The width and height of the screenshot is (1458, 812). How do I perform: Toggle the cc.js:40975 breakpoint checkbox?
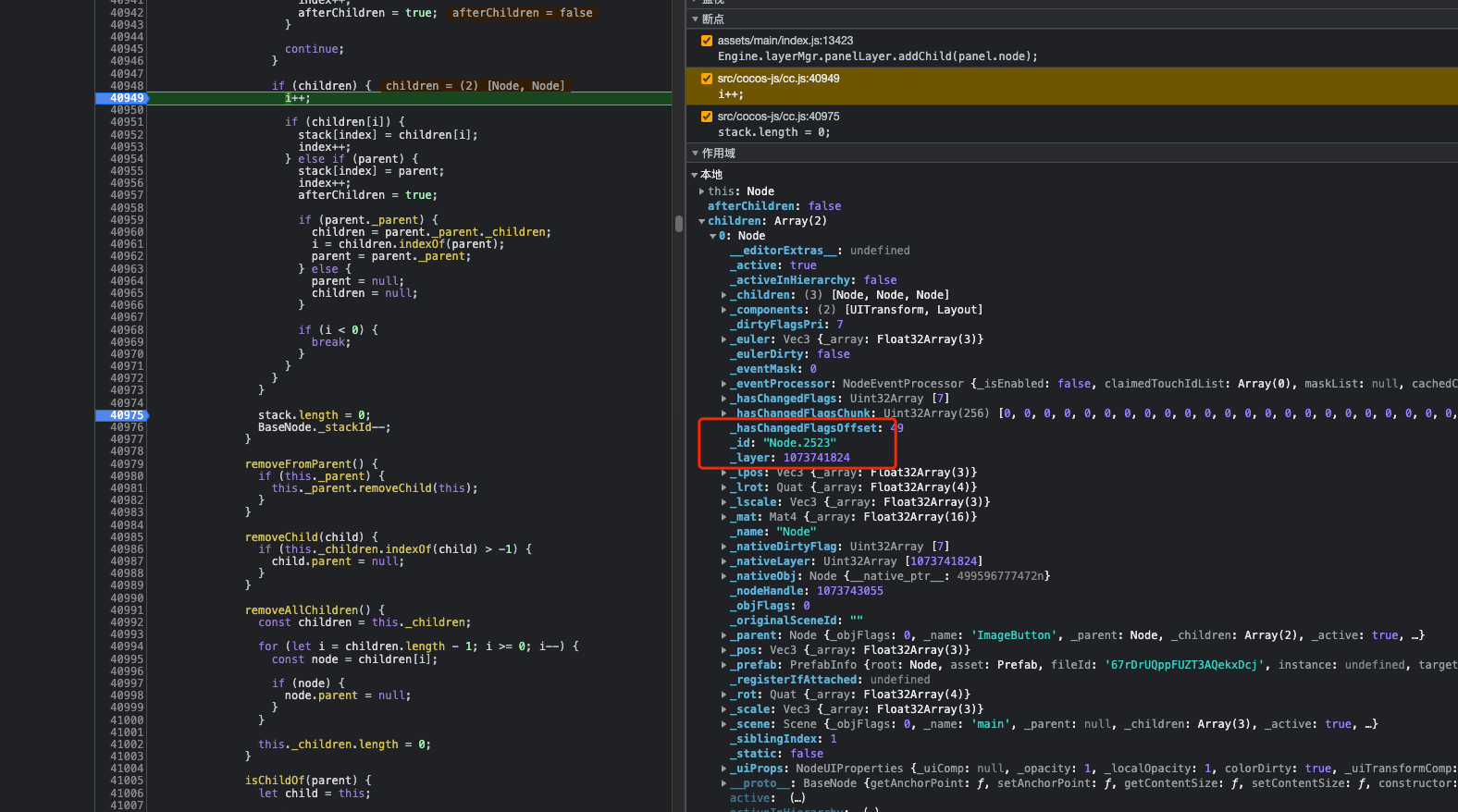point(707,117)
